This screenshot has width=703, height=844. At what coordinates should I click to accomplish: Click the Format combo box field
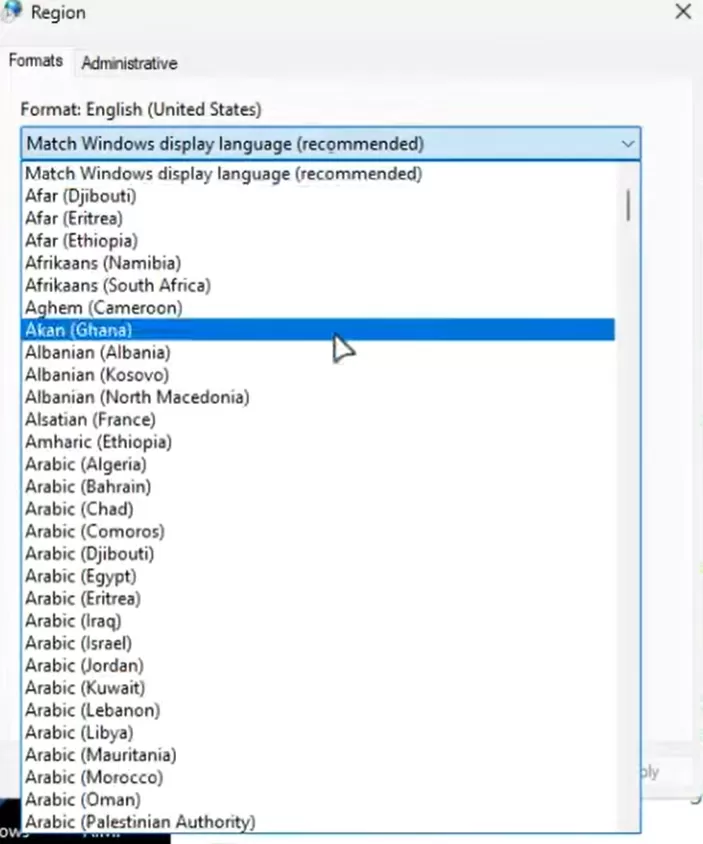[x=331, y=144]
